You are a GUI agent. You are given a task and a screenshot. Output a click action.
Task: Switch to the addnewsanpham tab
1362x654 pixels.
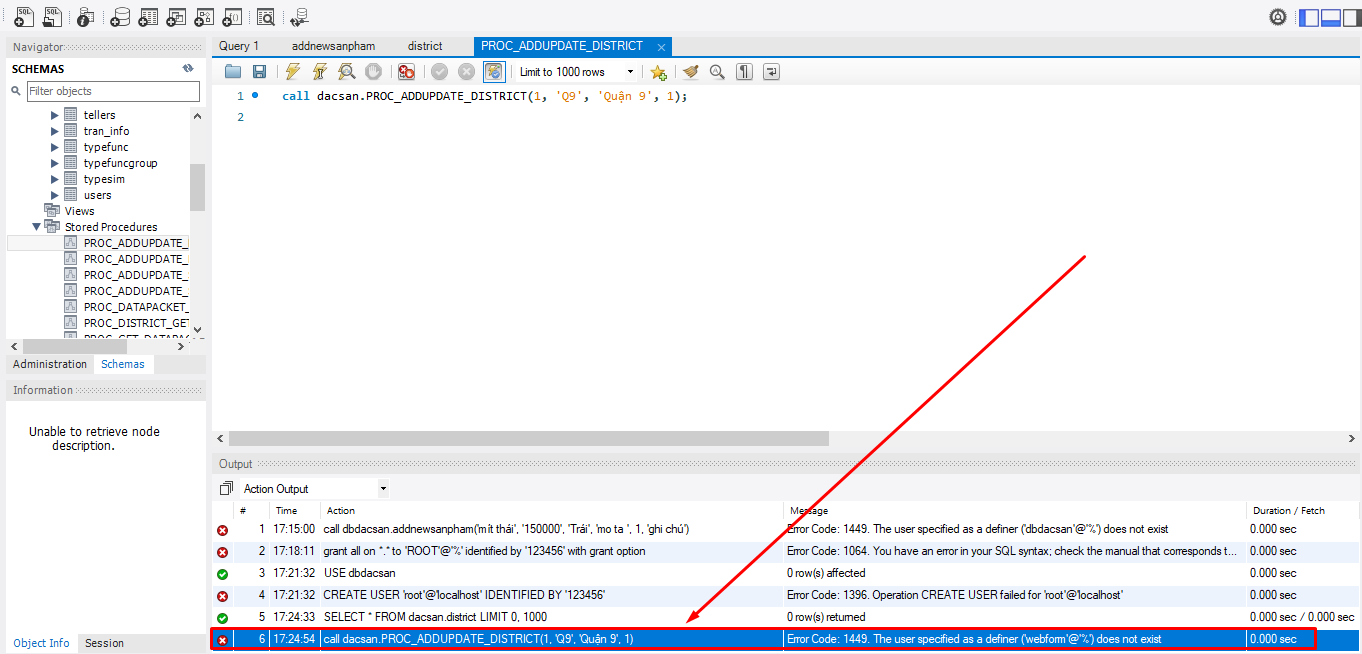(333, 46)
